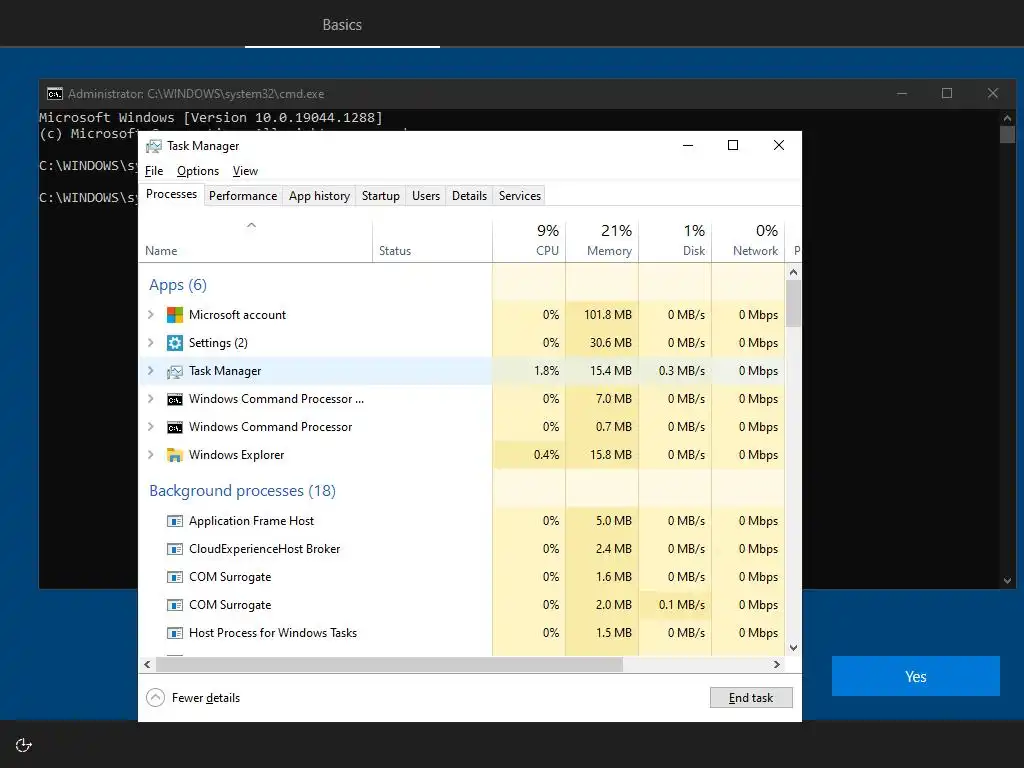Screen dimensions: 1024x768
Task: Open the Basics tab at top
Action: pos(342,25)
